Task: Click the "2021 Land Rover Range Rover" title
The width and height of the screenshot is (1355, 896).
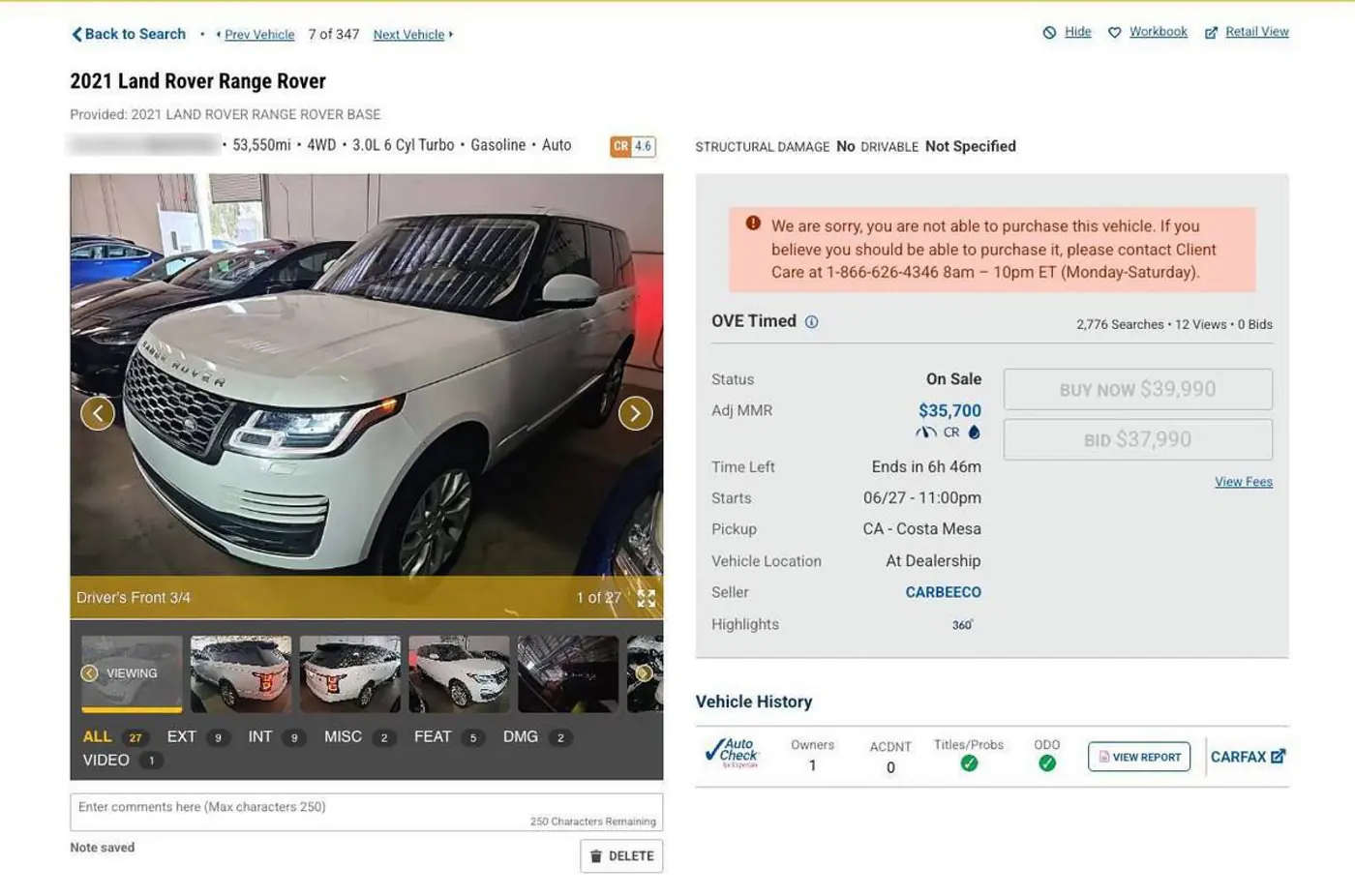Action: pos(197,81)
